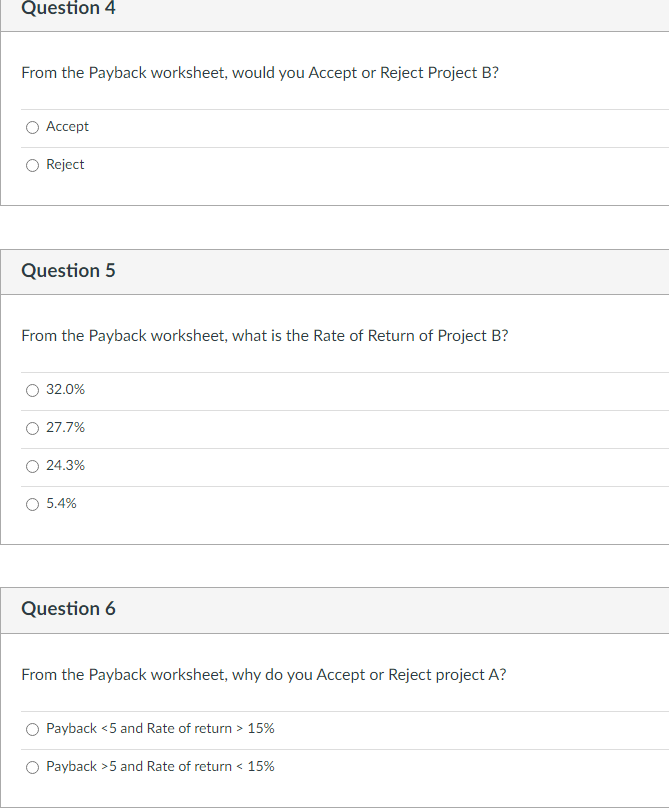
Task: Click the 32.0% answer label text
Action: point(65,390)
